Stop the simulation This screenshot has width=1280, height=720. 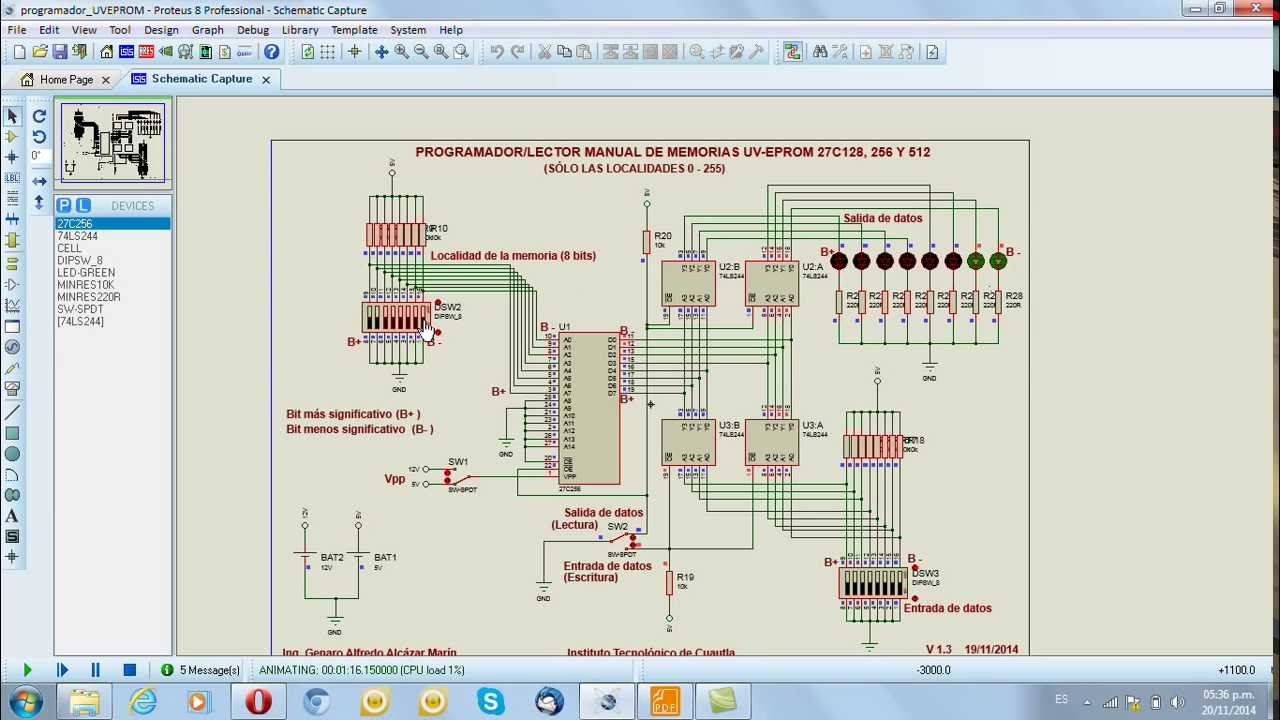tap(129, 670)
